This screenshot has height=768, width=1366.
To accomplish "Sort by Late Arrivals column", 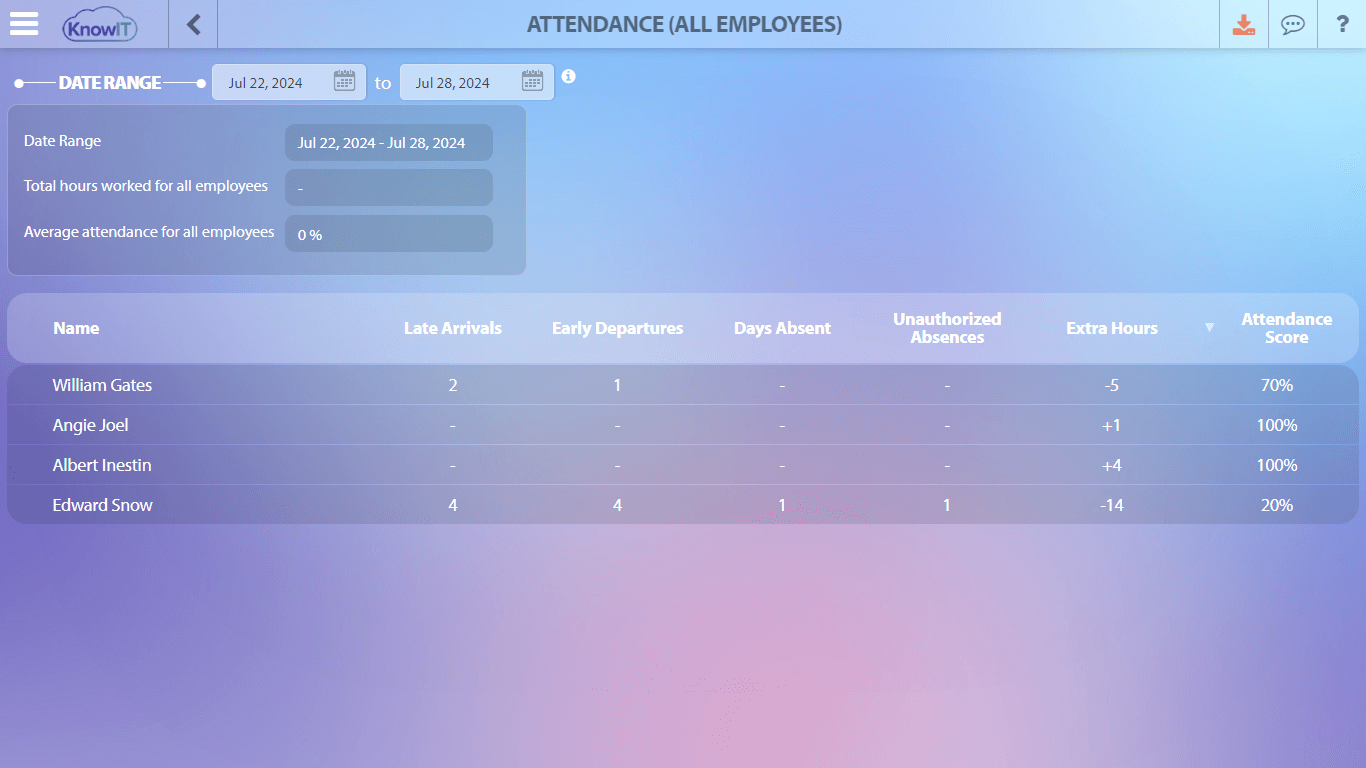I will click(453, 328).
